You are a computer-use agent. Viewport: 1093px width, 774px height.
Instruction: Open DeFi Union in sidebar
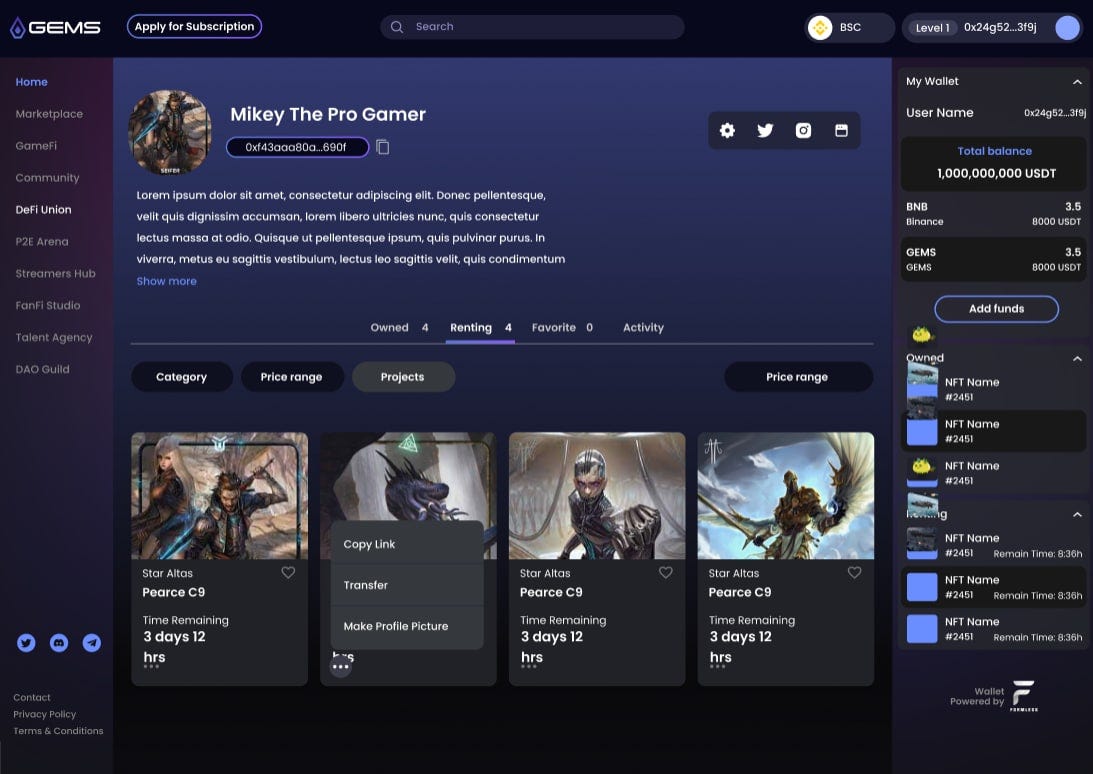[x=43, y=209]
